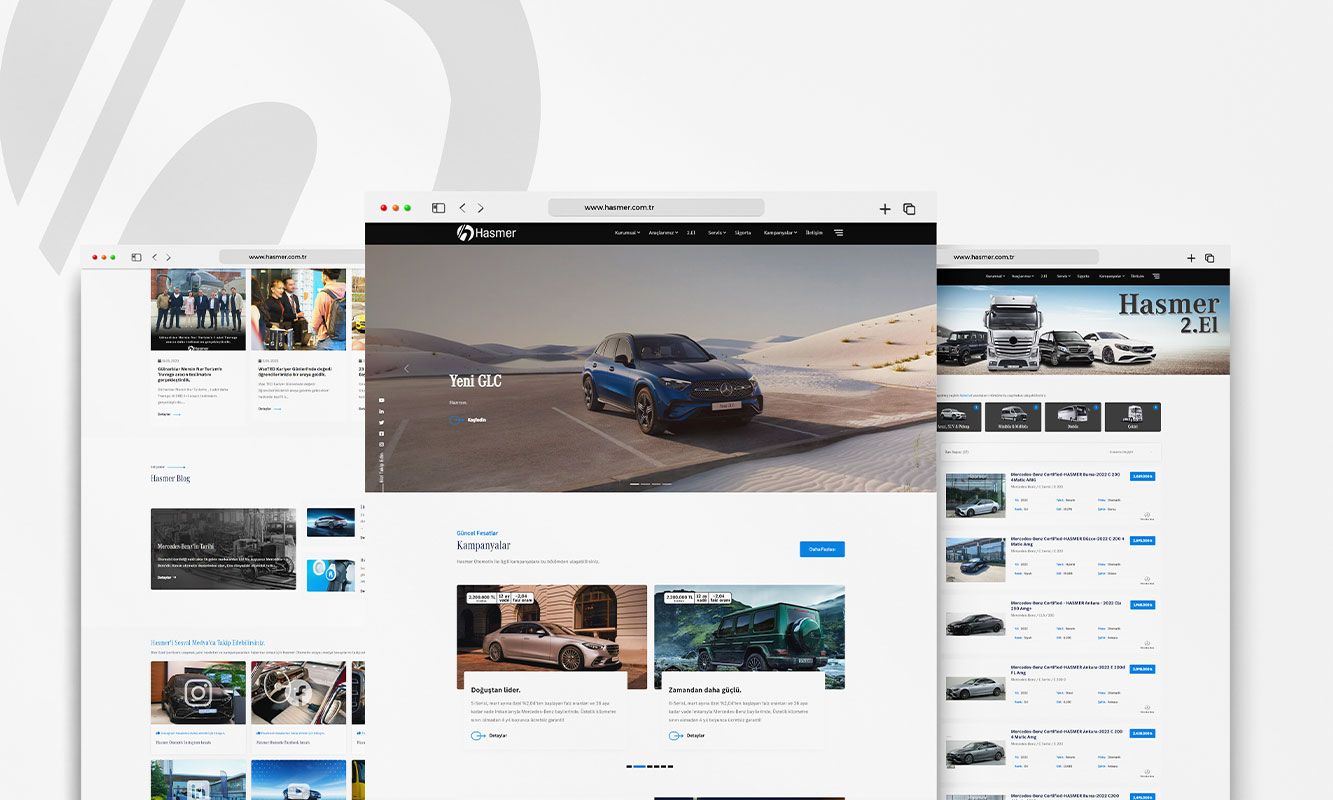Click the Hasmer Blog heading in the left window
1333x800 pixels.
point(170,478)
